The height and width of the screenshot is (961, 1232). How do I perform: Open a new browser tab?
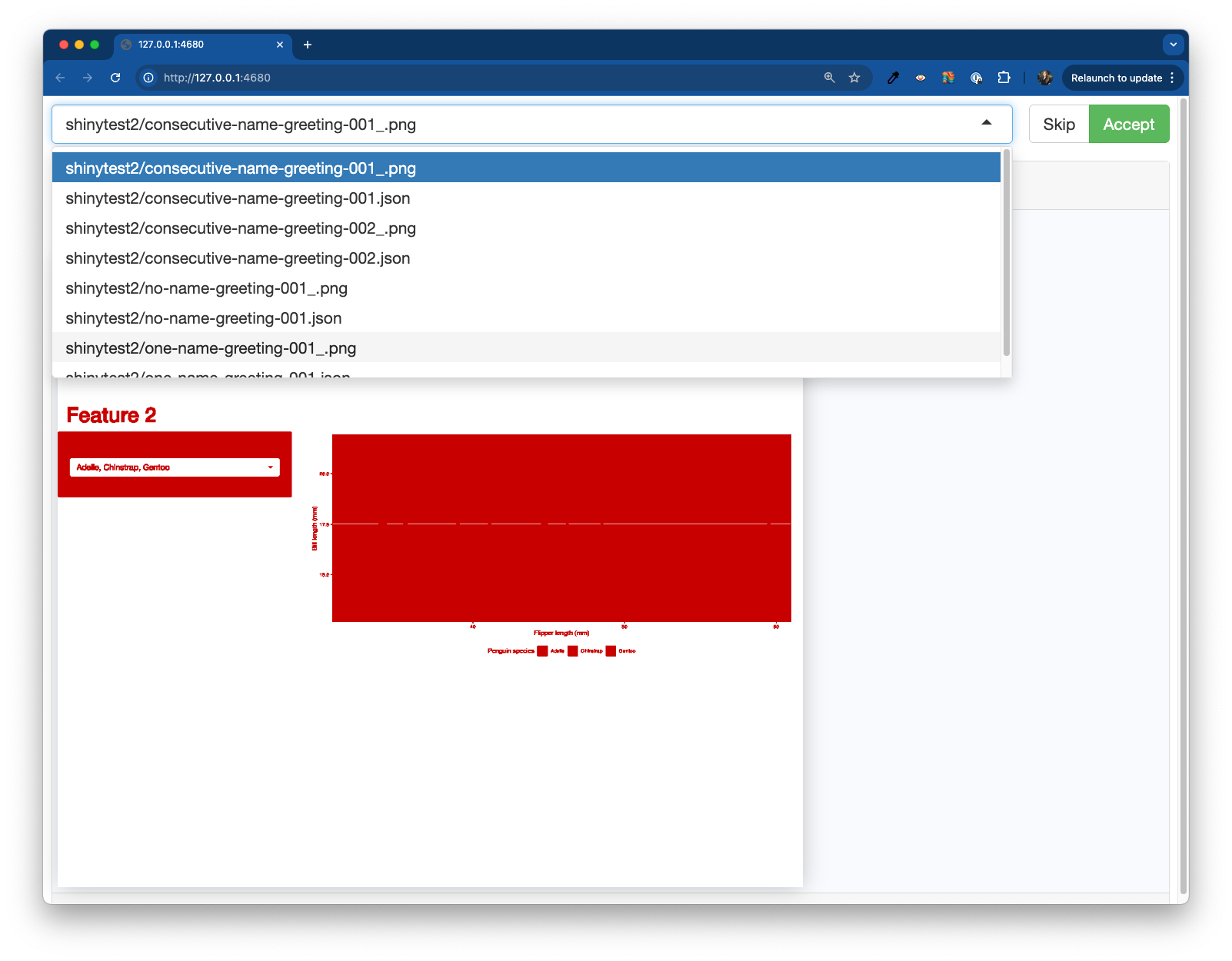(x=308, y=45)
